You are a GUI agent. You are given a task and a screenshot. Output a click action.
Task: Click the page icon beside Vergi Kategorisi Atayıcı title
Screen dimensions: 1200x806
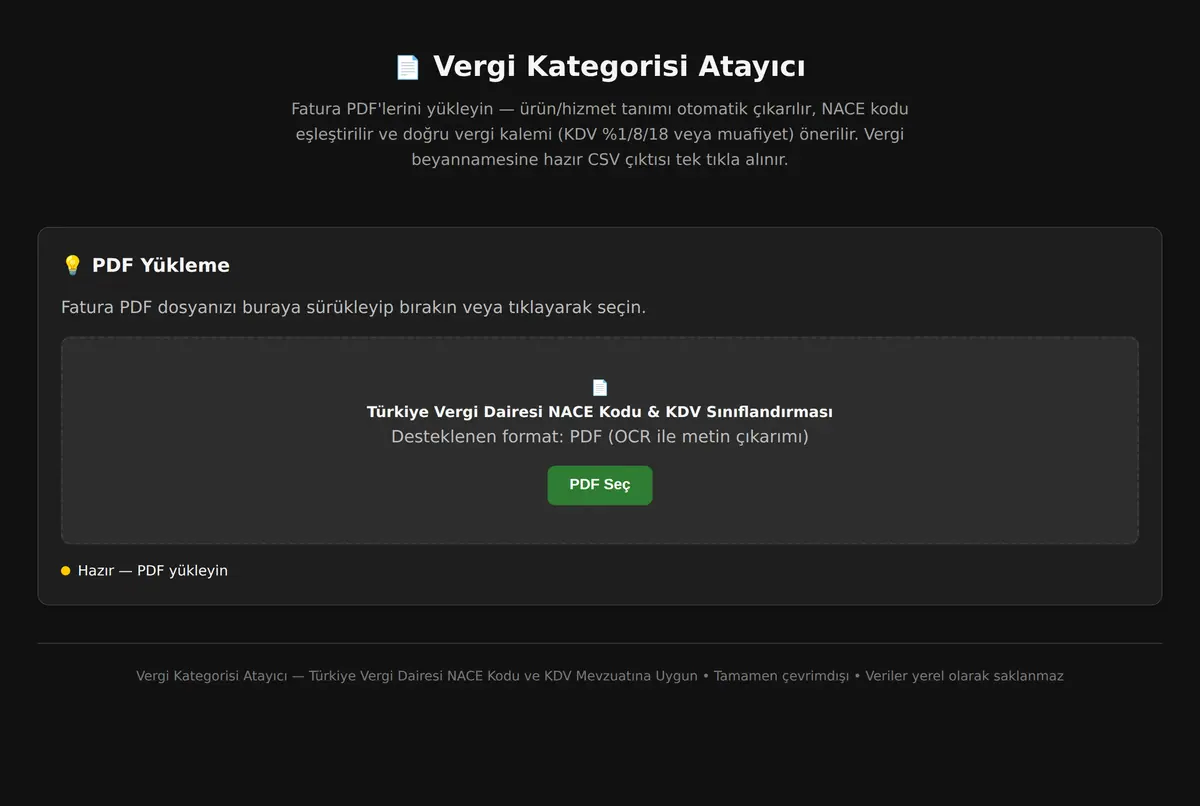[x=408, y=67]
